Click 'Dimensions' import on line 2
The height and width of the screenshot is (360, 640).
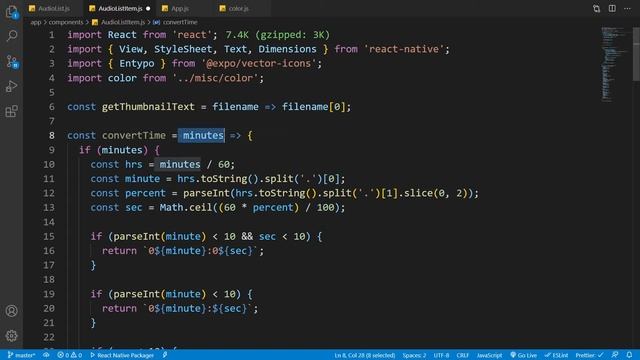tap(287, 49)
